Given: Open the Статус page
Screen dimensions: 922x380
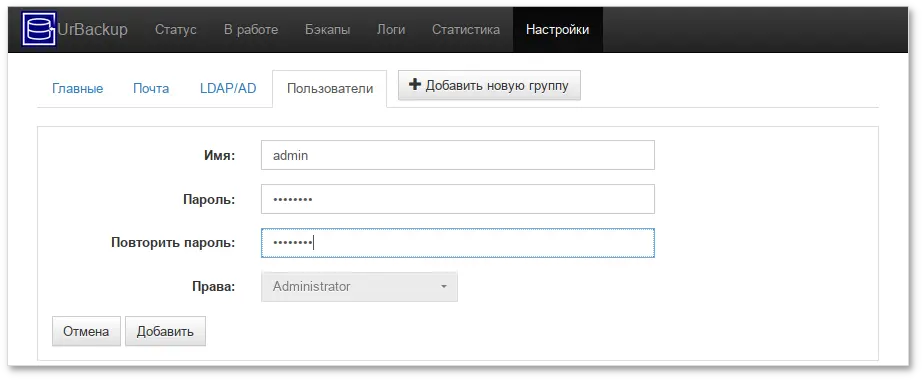Looking at the screenshot, I should (176, 29).
